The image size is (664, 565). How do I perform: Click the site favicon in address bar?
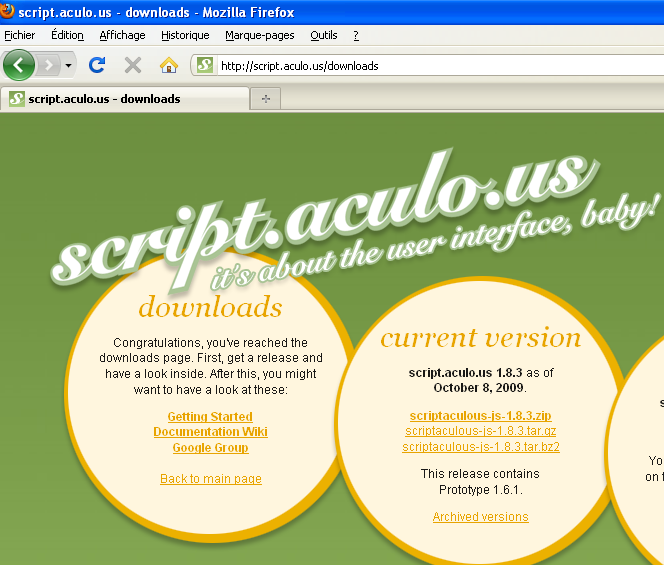(205, 66)
